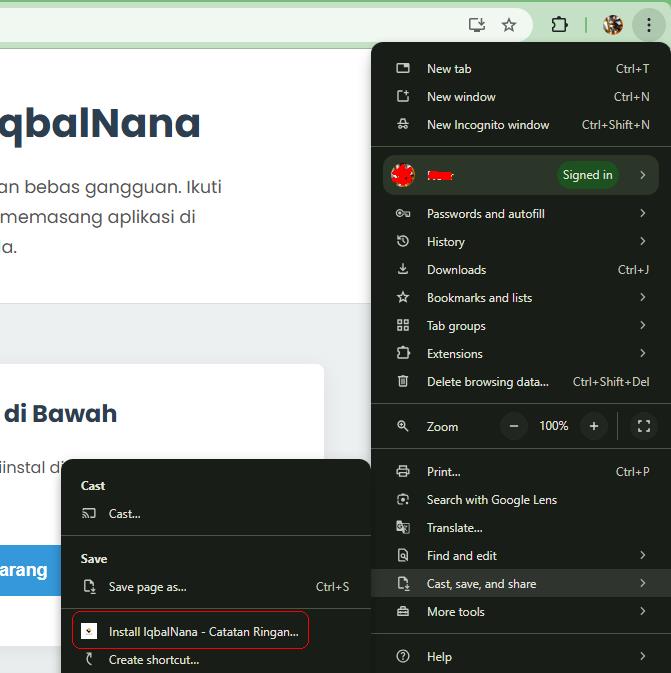Screen dimensions: 671x673
Task: Click the trash icon for Delete browsing data
Action: click(x=403, y=381)
